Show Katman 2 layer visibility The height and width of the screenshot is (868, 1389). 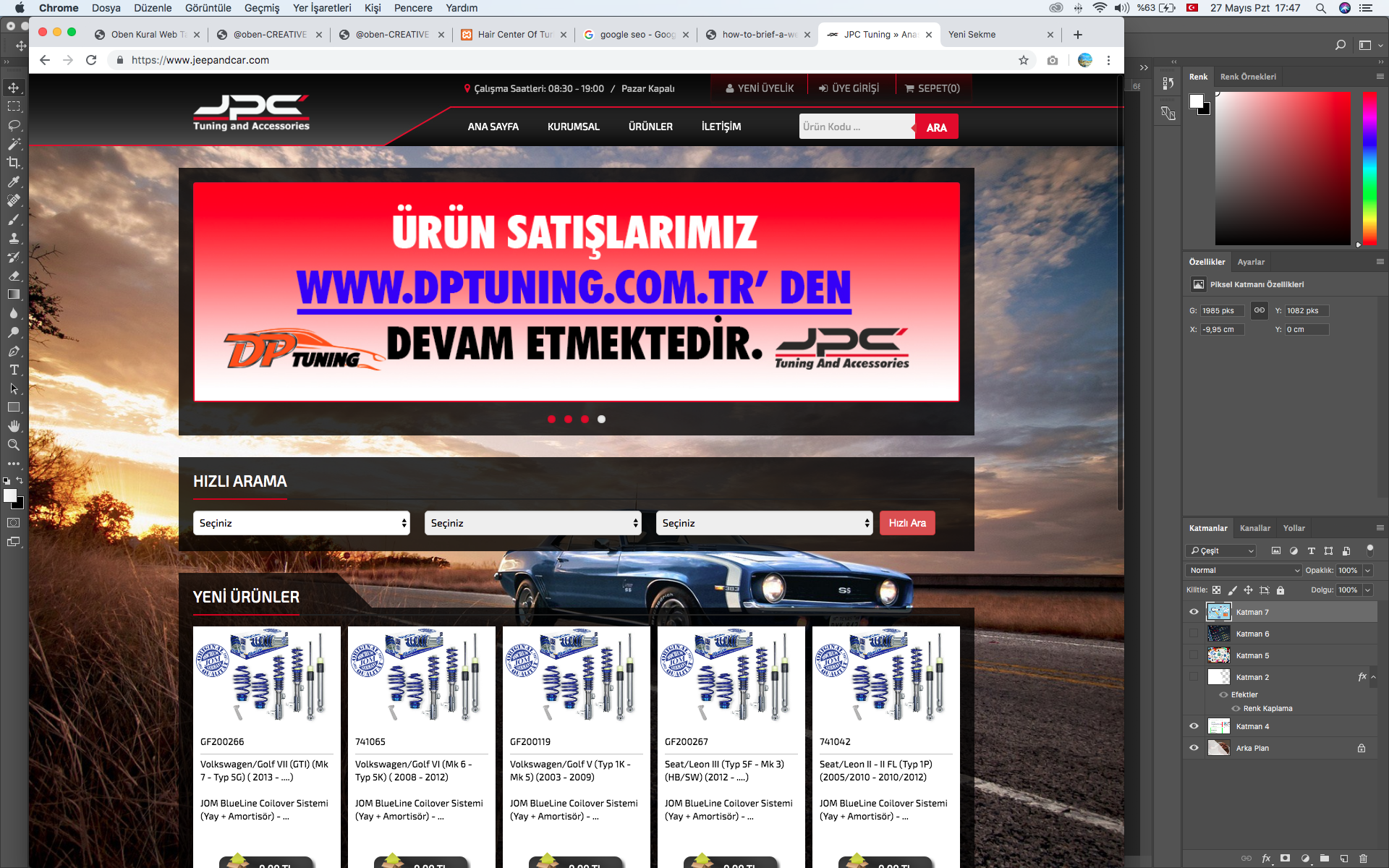click(x=1194, y=677)
